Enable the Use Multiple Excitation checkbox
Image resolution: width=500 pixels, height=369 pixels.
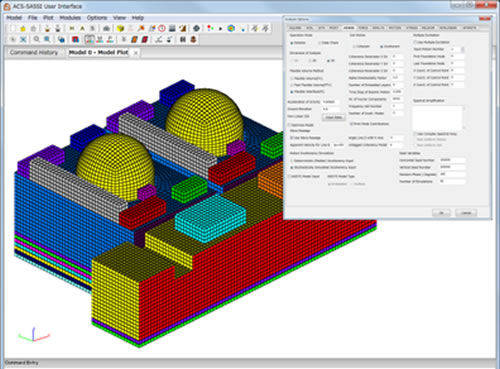coord(415,42)
